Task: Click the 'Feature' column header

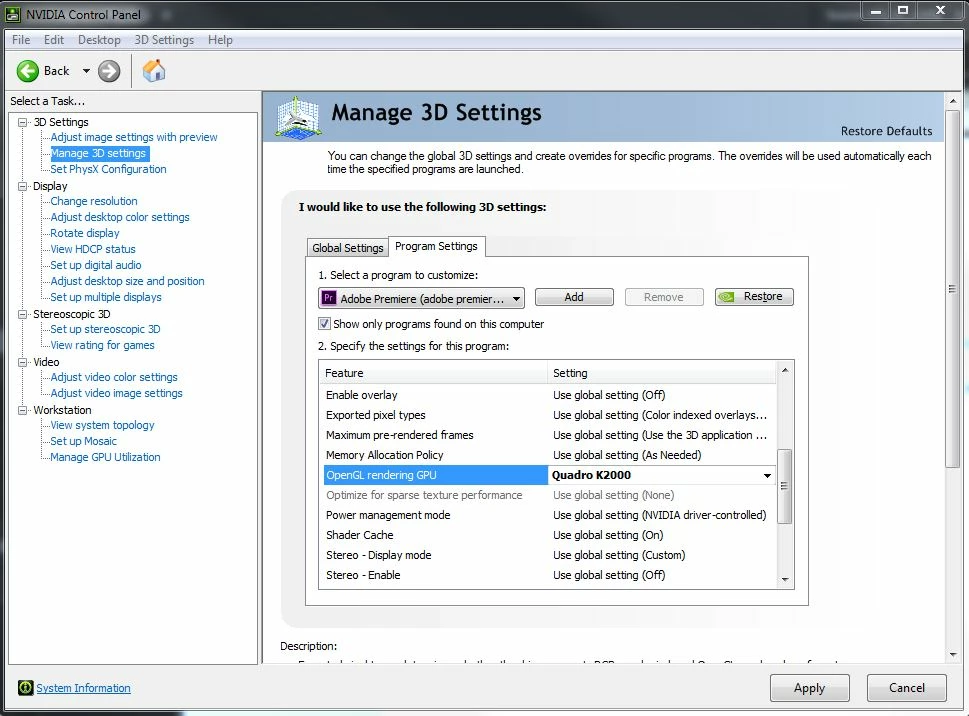Action: click(434, 373)
